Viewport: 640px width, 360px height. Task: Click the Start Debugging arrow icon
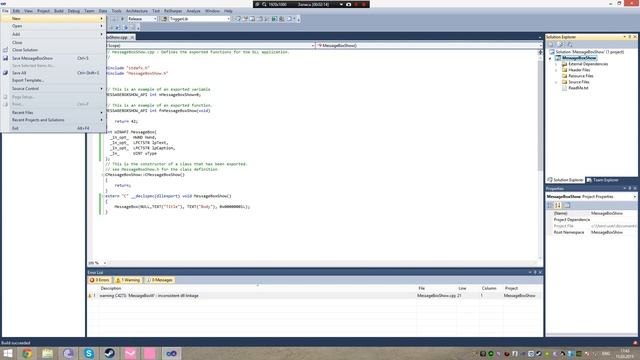(x=122, y=19)
